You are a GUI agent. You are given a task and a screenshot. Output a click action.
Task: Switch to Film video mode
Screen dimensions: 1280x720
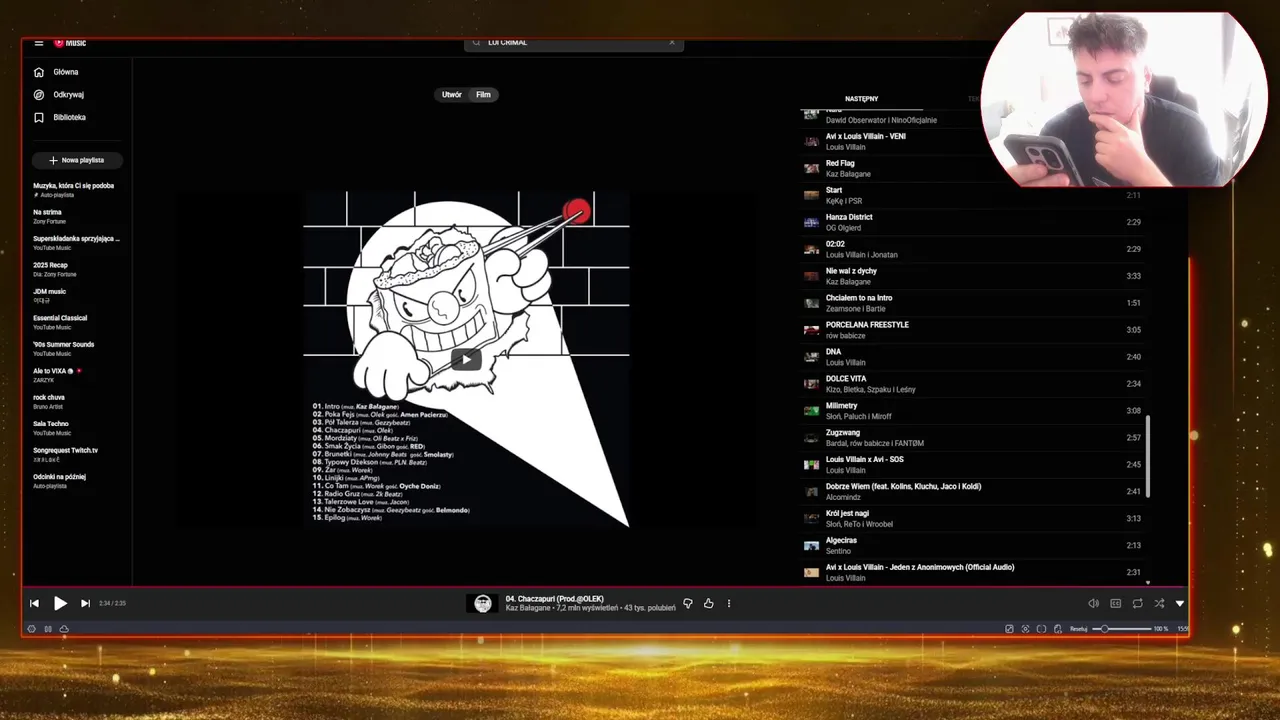(483, 95)
